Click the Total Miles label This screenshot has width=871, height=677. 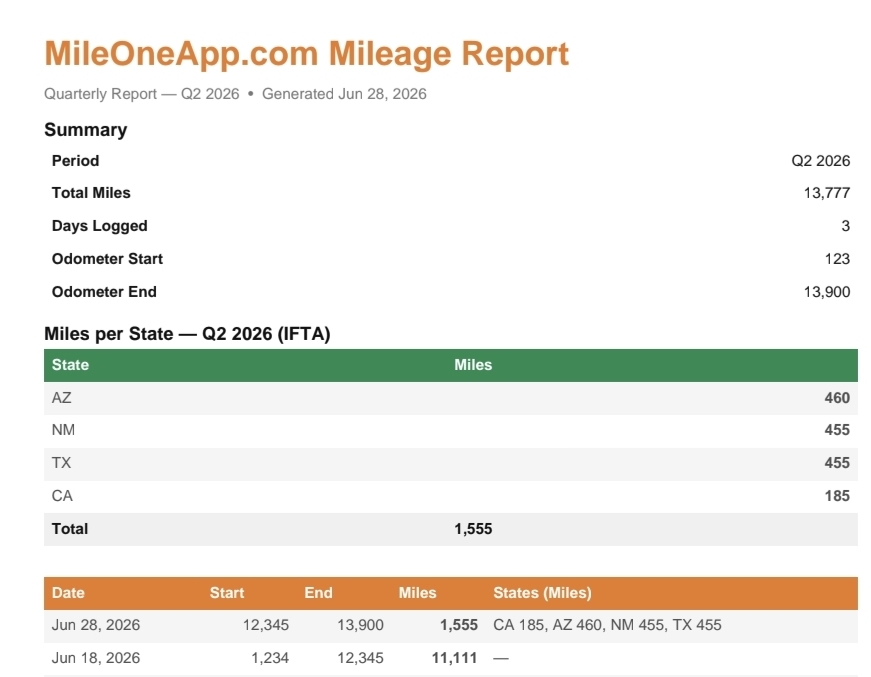click(91, 193)
